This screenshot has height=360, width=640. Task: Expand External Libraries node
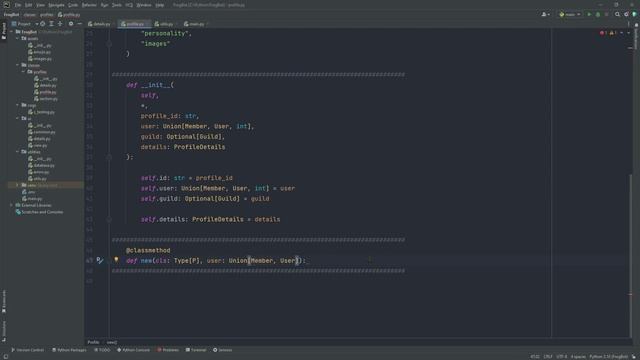(x=12, y=205)
